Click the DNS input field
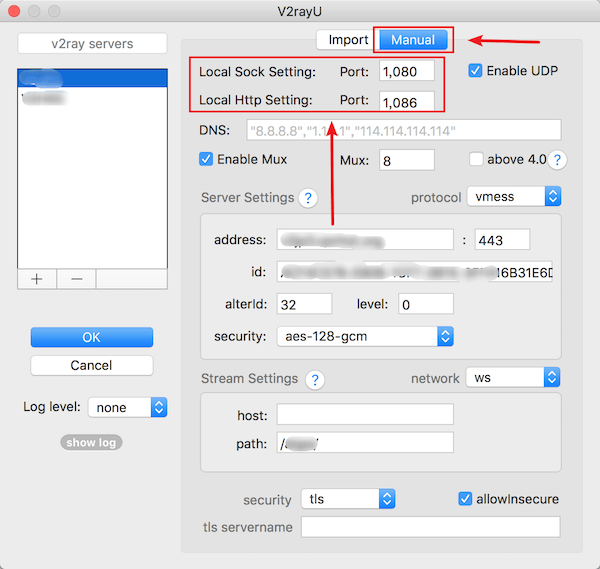This screenshot has width=600, height=569. [404, 130]
